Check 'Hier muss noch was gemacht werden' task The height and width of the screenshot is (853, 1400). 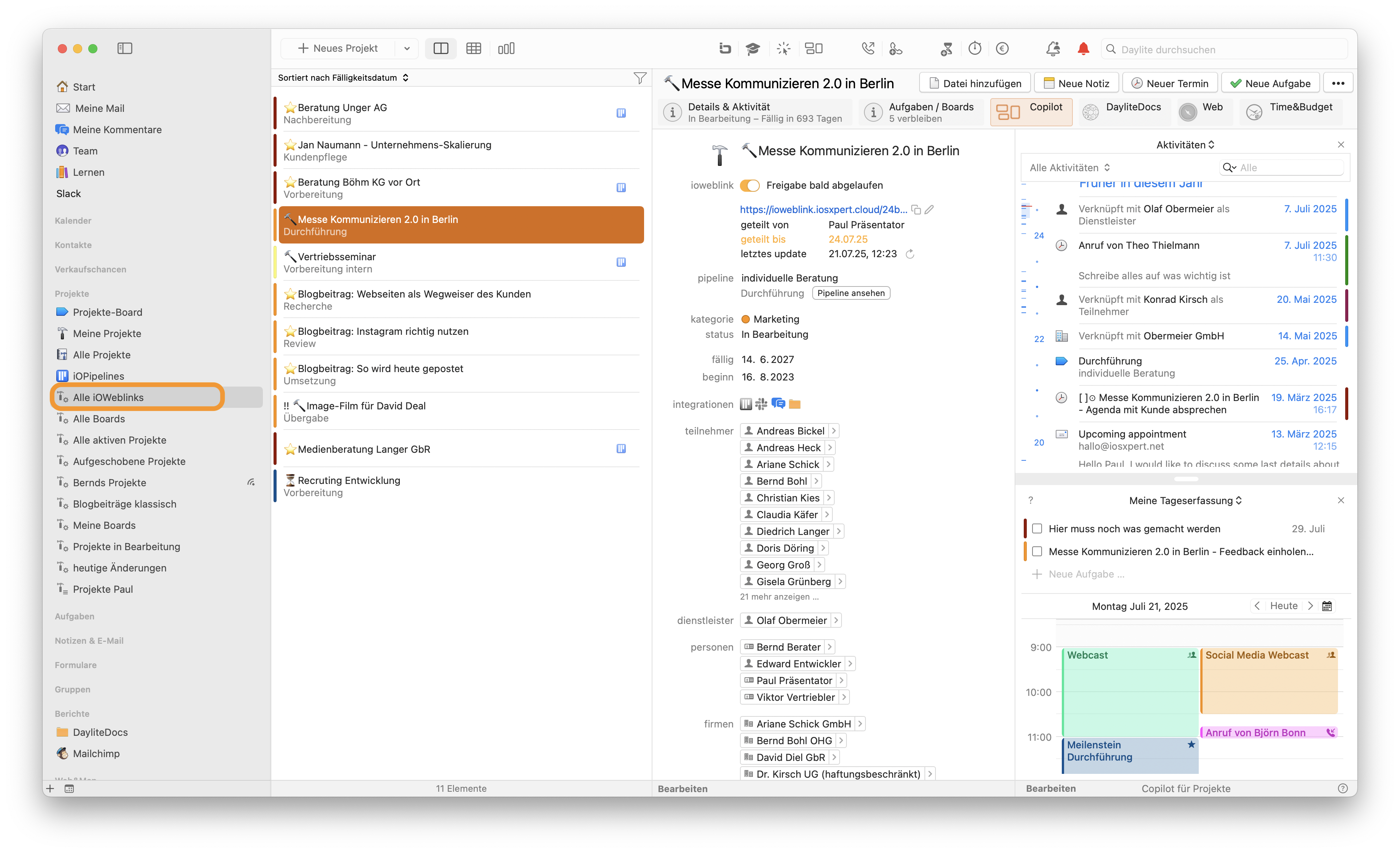click(1037, 528)
